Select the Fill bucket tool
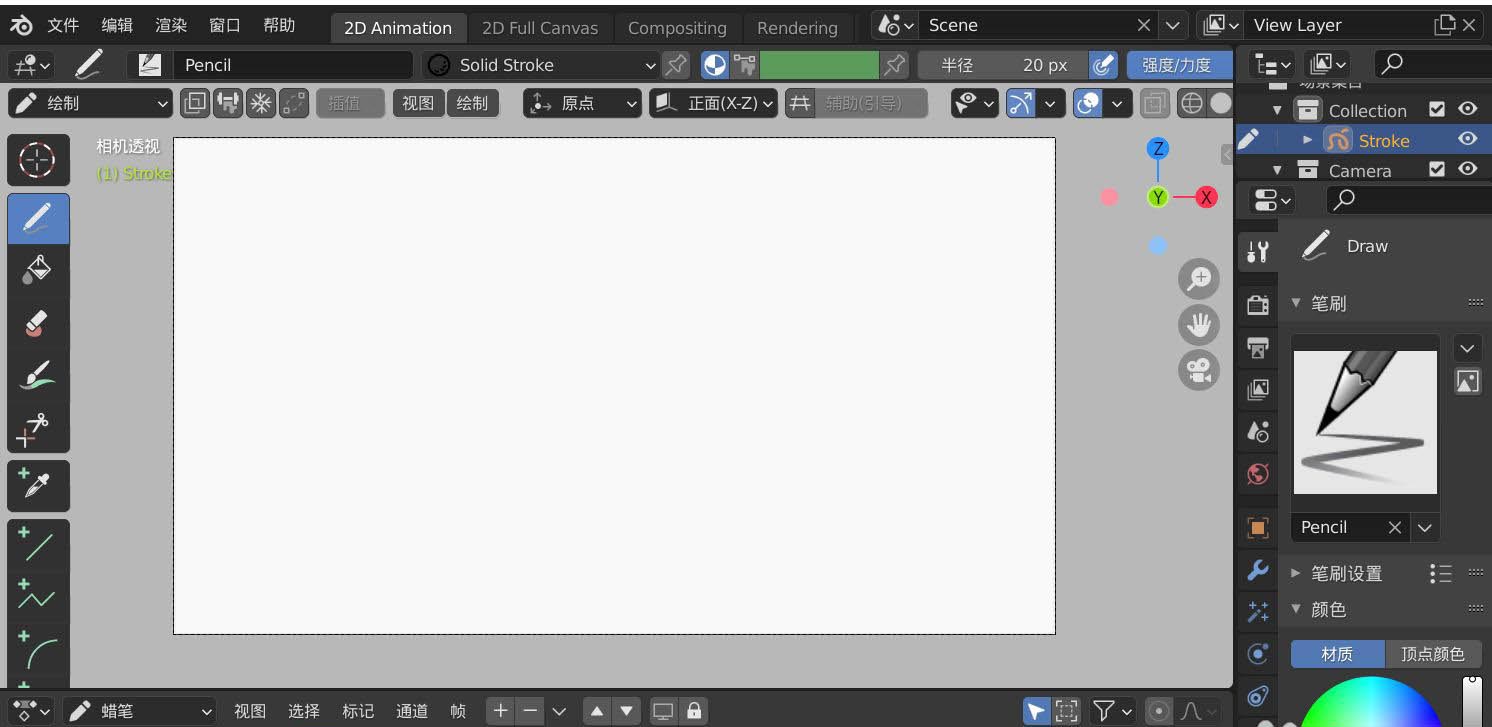 [38, 271]
